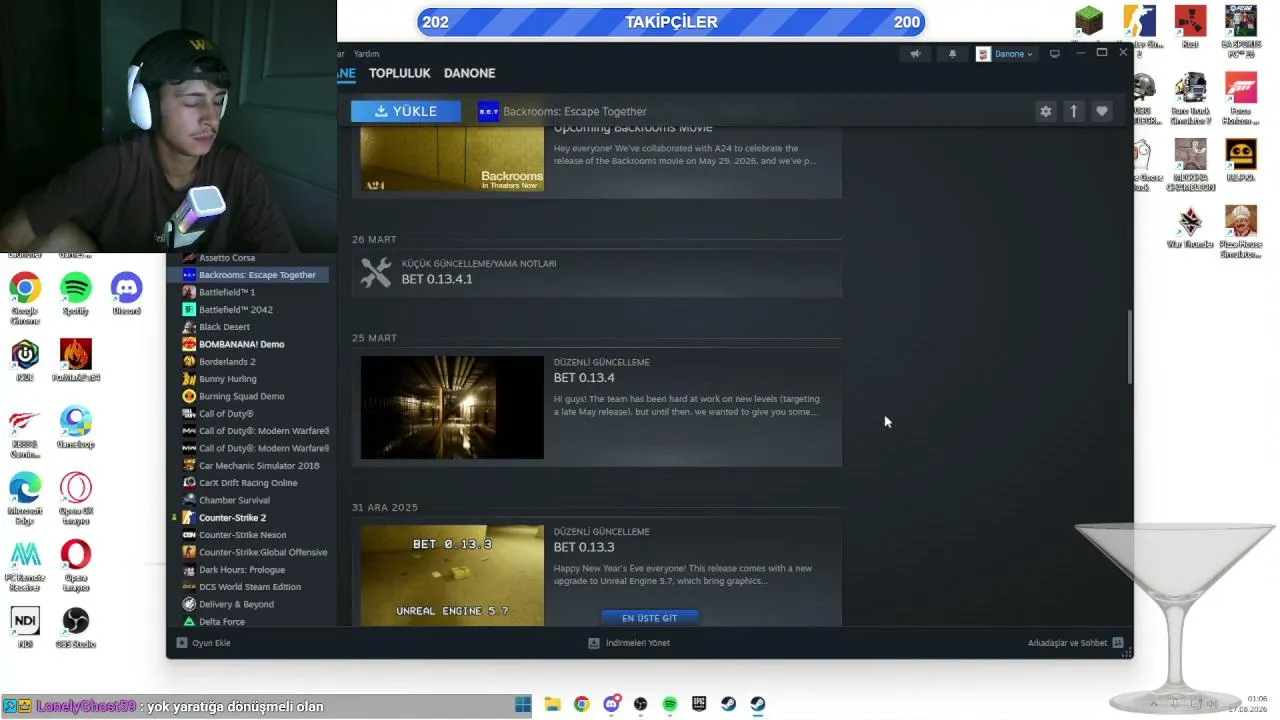Open Discord desktop shortcut

coord(127,294)
